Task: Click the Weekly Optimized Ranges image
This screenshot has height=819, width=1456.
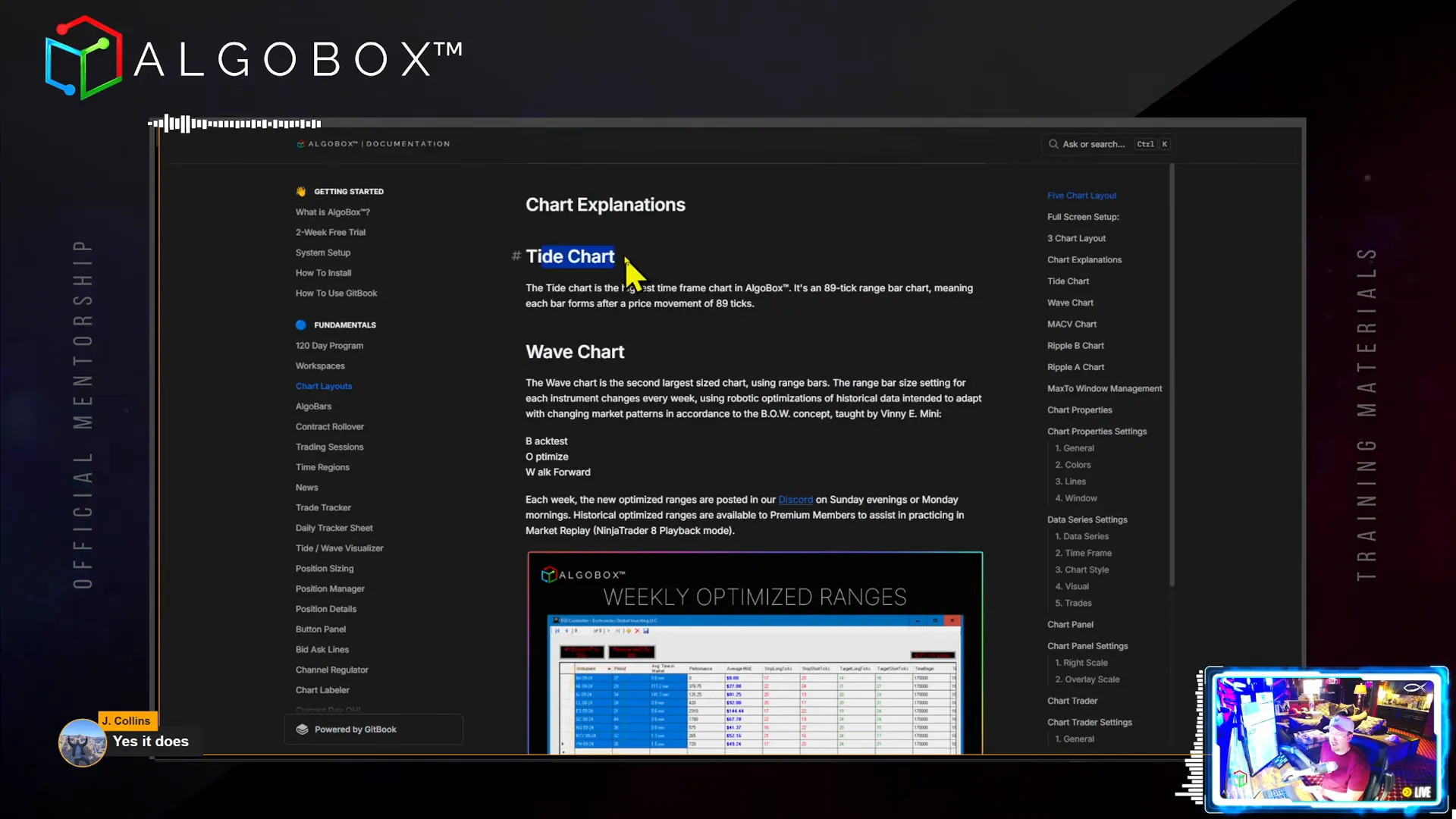Action: 755,653
